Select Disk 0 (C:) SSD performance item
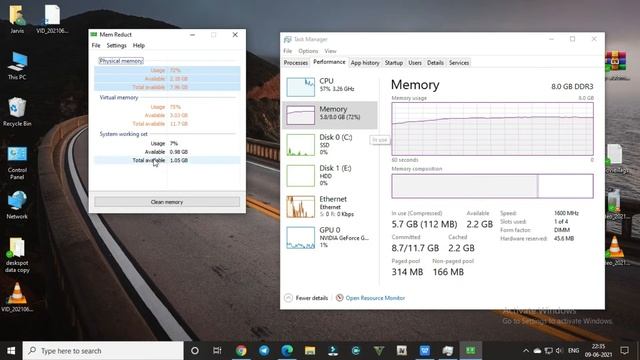 [x=330, y=144]
